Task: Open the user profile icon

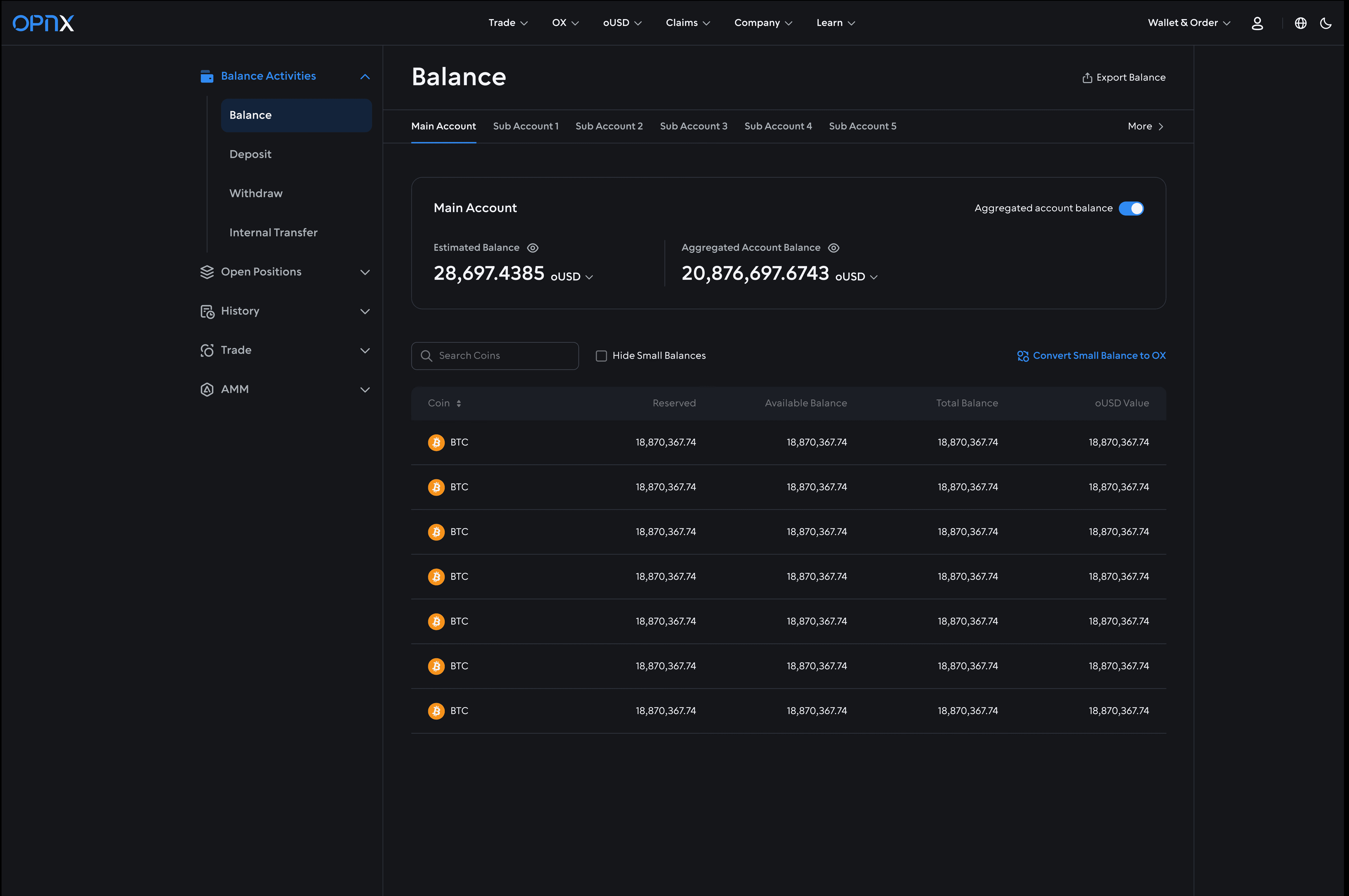Action: pos(1257,23)
